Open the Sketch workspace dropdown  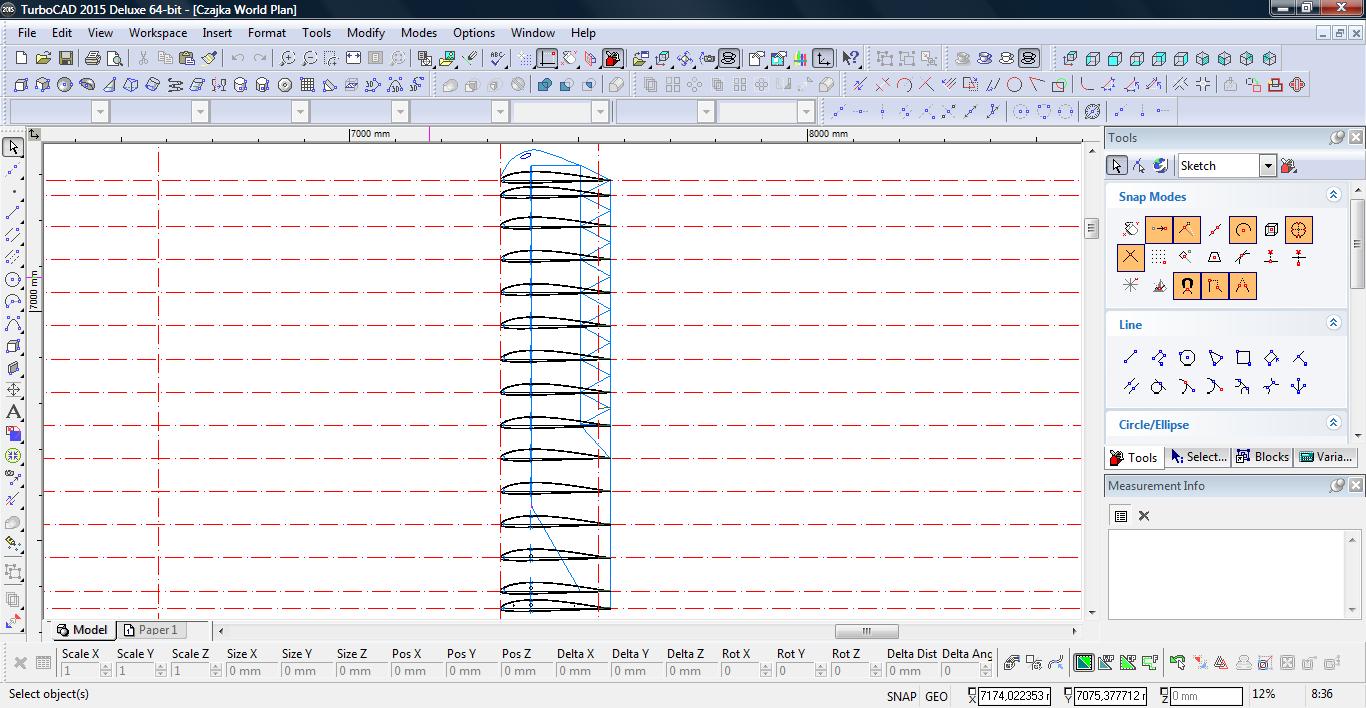click(1267, 166)
